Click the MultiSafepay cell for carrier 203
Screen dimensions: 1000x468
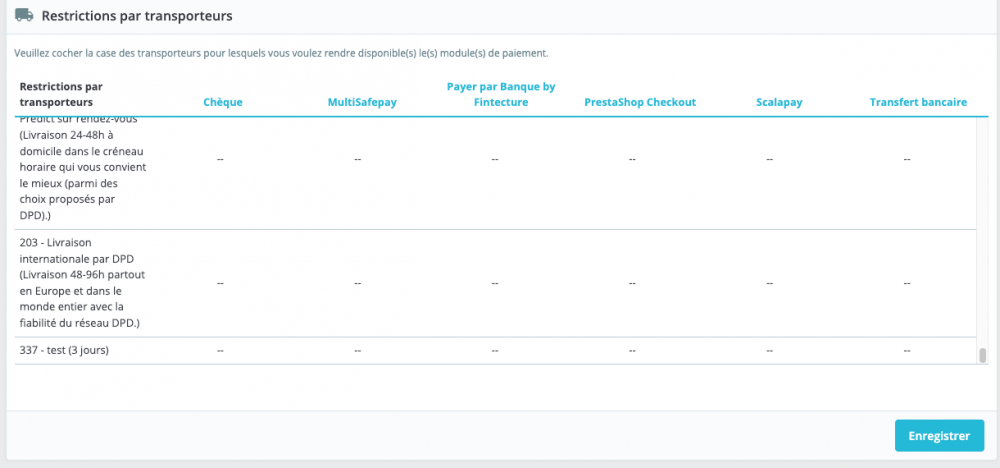click(358, 283)
